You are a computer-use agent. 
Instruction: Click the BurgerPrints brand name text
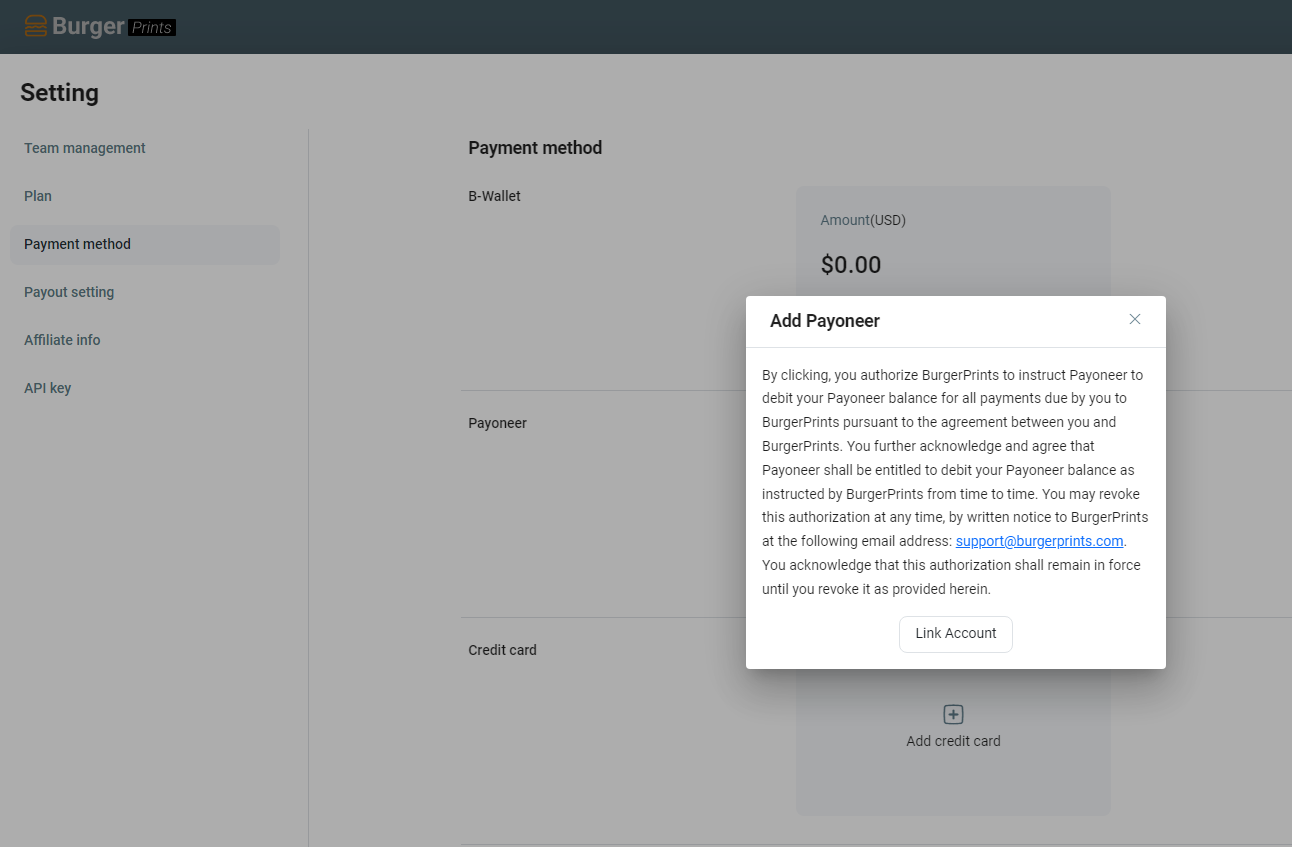[x=114, y=27]
